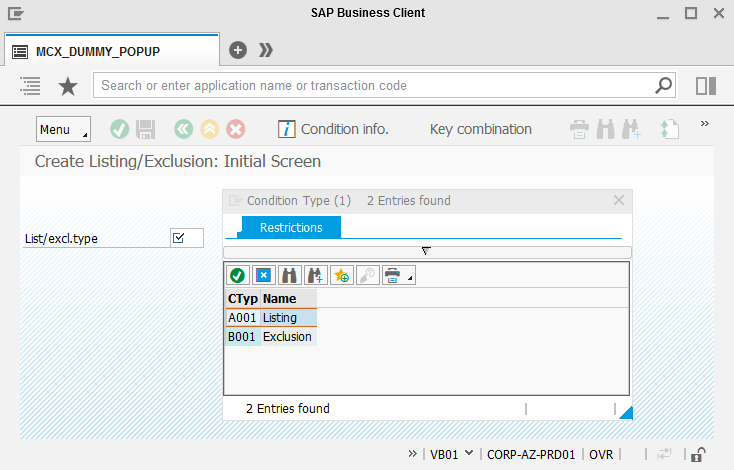Click the search magnifier icon
Screen dimensions: 734x470
[x=663, y=86]
